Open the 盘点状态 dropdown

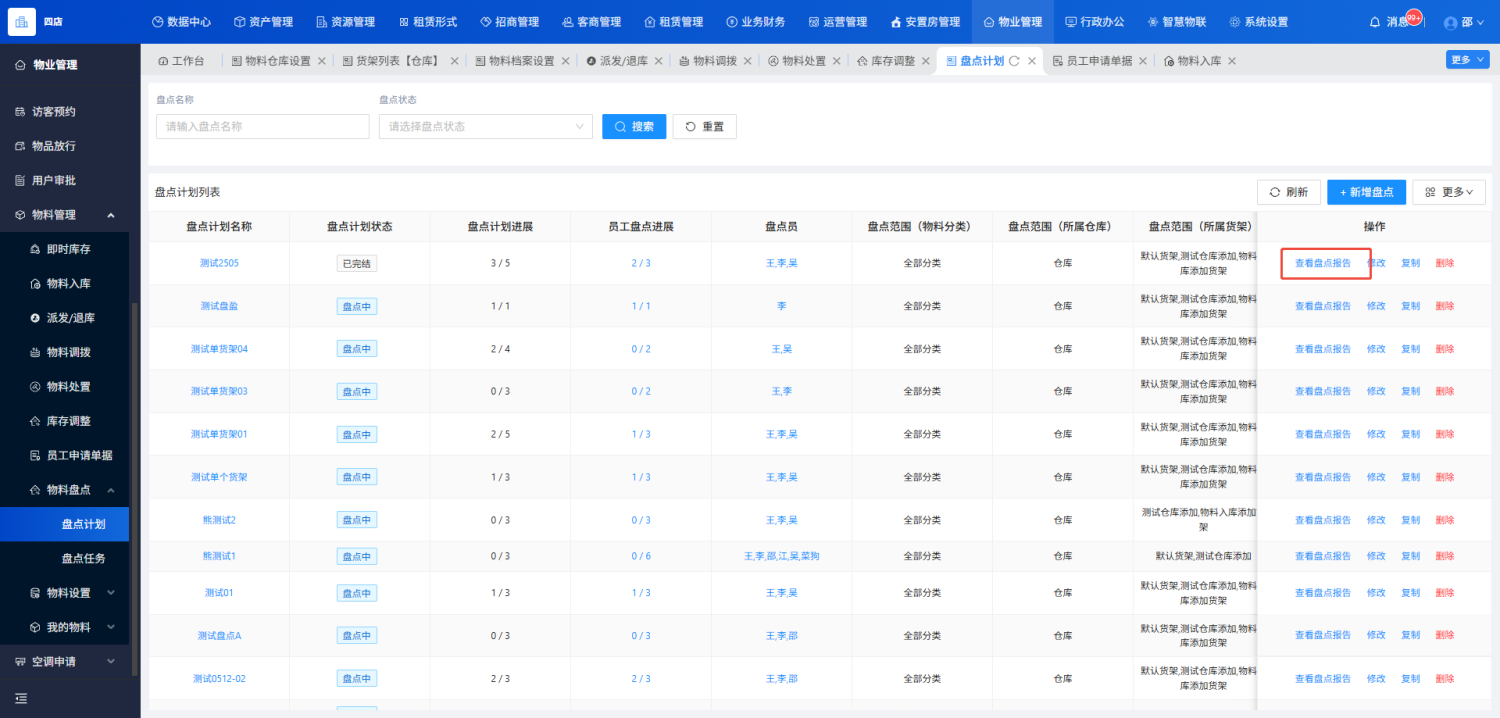pyautogui.click(x=486, y=127)
